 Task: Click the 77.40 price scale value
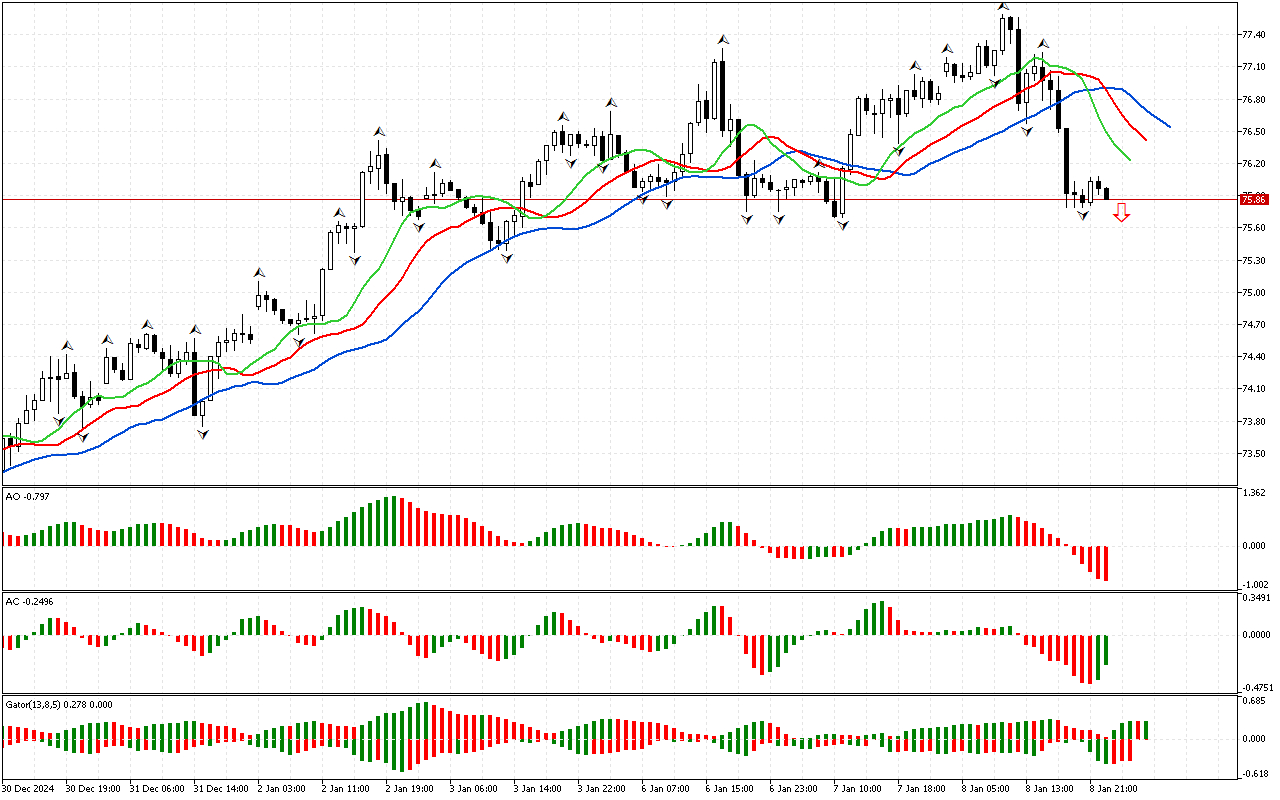click(1252, 35)
